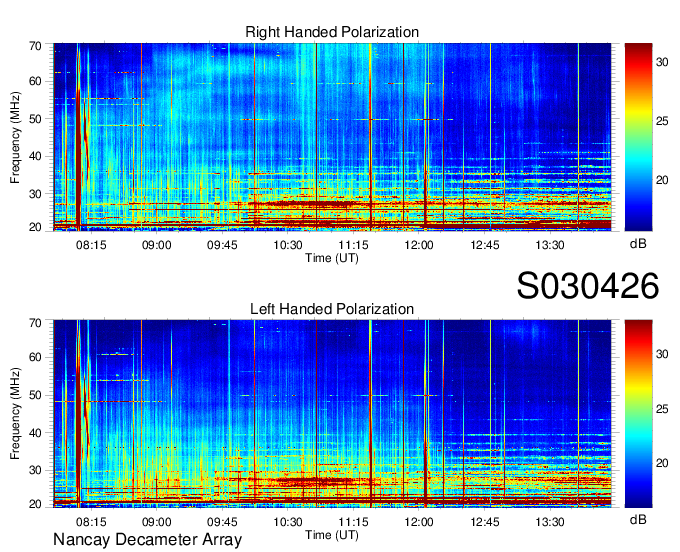Screen dimensions: 680x552
Task: Click 70 frequency tick on Left Handed plot
Action: click(x=35, y=323)
